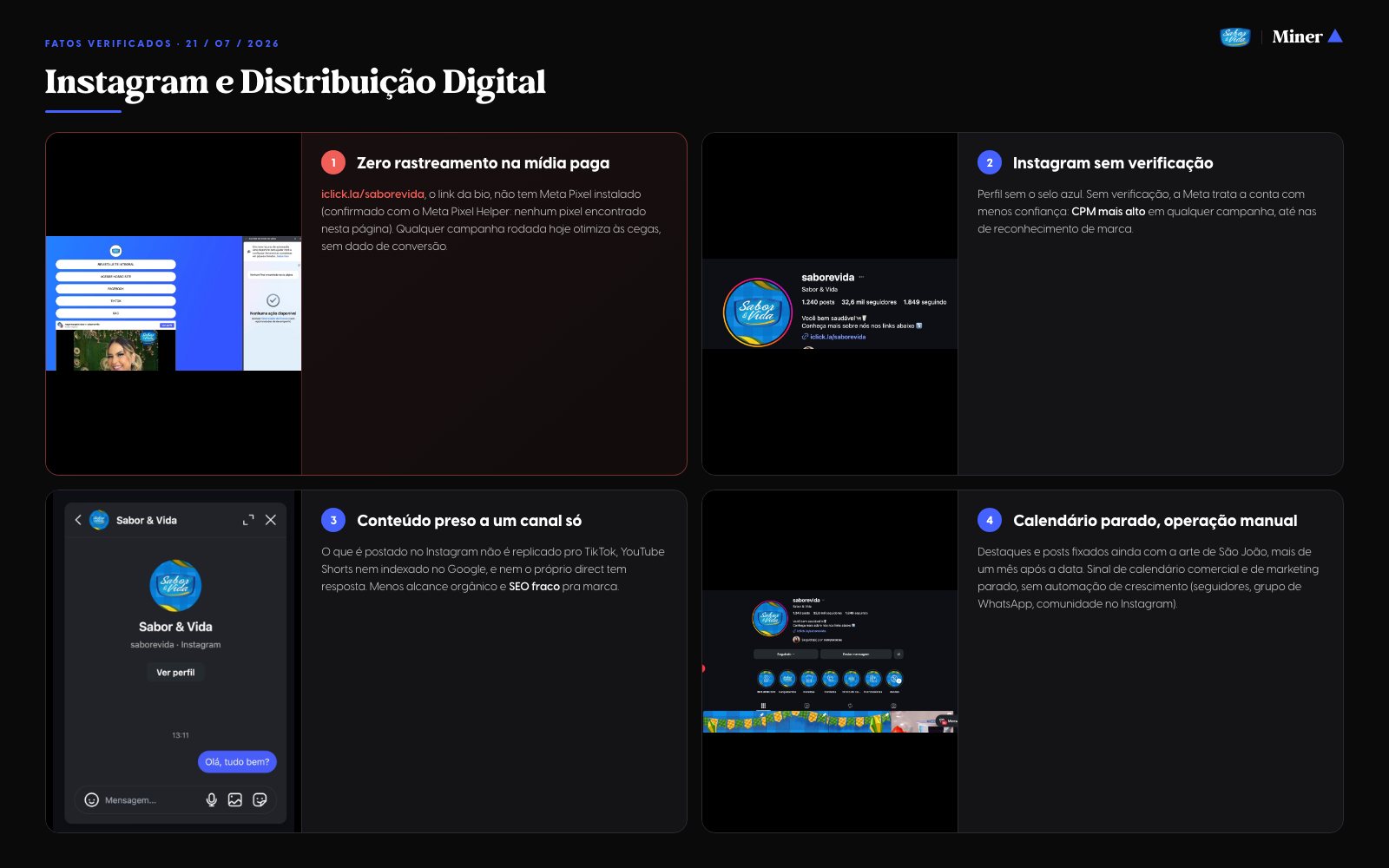Click 'Instagram sem verificação' title

pos(1113,163)
